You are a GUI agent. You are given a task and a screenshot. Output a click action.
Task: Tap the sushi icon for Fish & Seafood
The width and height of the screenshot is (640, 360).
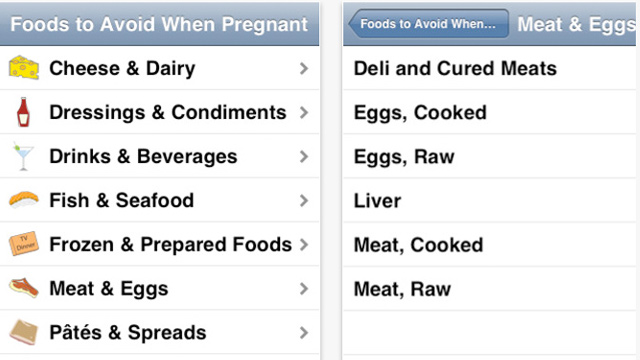(24, 200)
